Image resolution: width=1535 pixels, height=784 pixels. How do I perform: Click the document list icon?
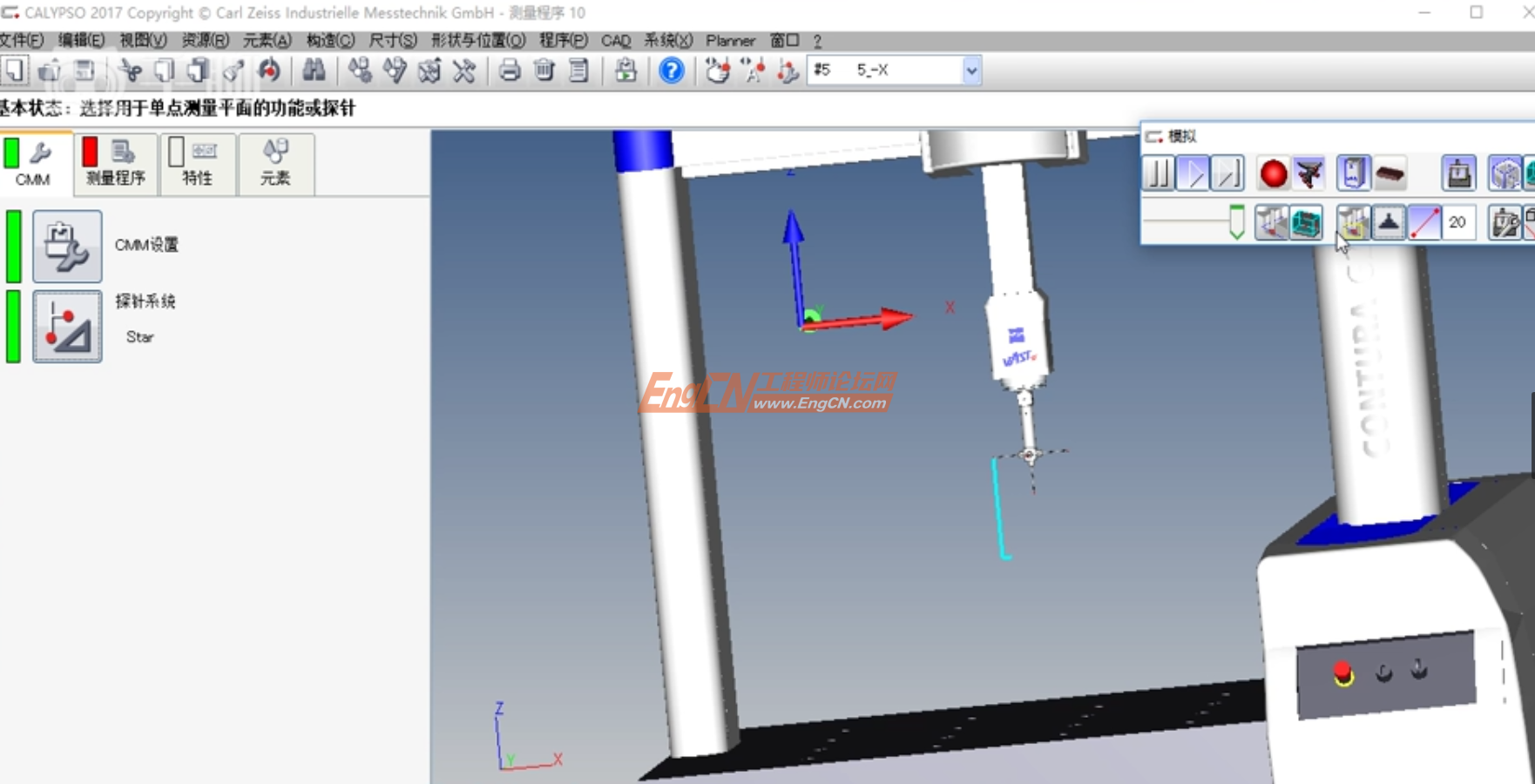[578, 71]
